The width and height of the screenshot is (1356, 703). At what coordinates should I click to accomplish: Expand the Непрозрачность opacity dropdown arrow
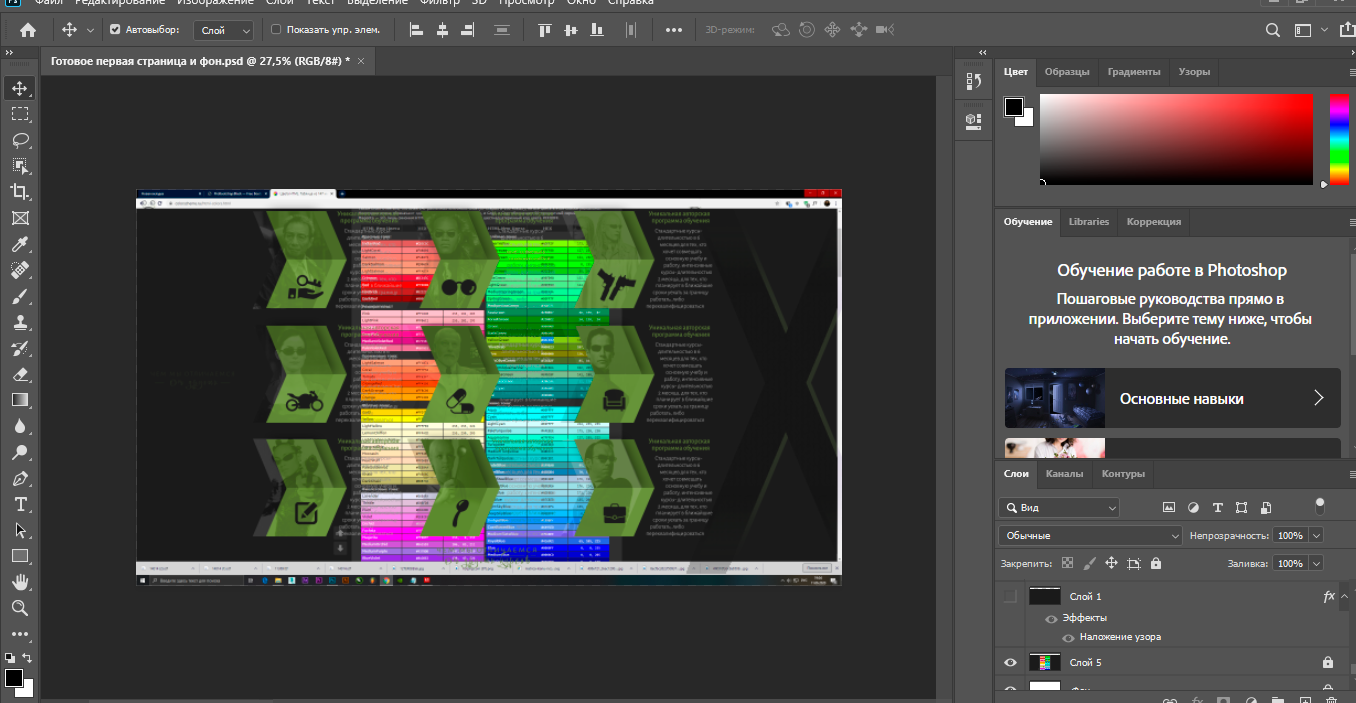pyautogui.click(x=1315, y=536)
